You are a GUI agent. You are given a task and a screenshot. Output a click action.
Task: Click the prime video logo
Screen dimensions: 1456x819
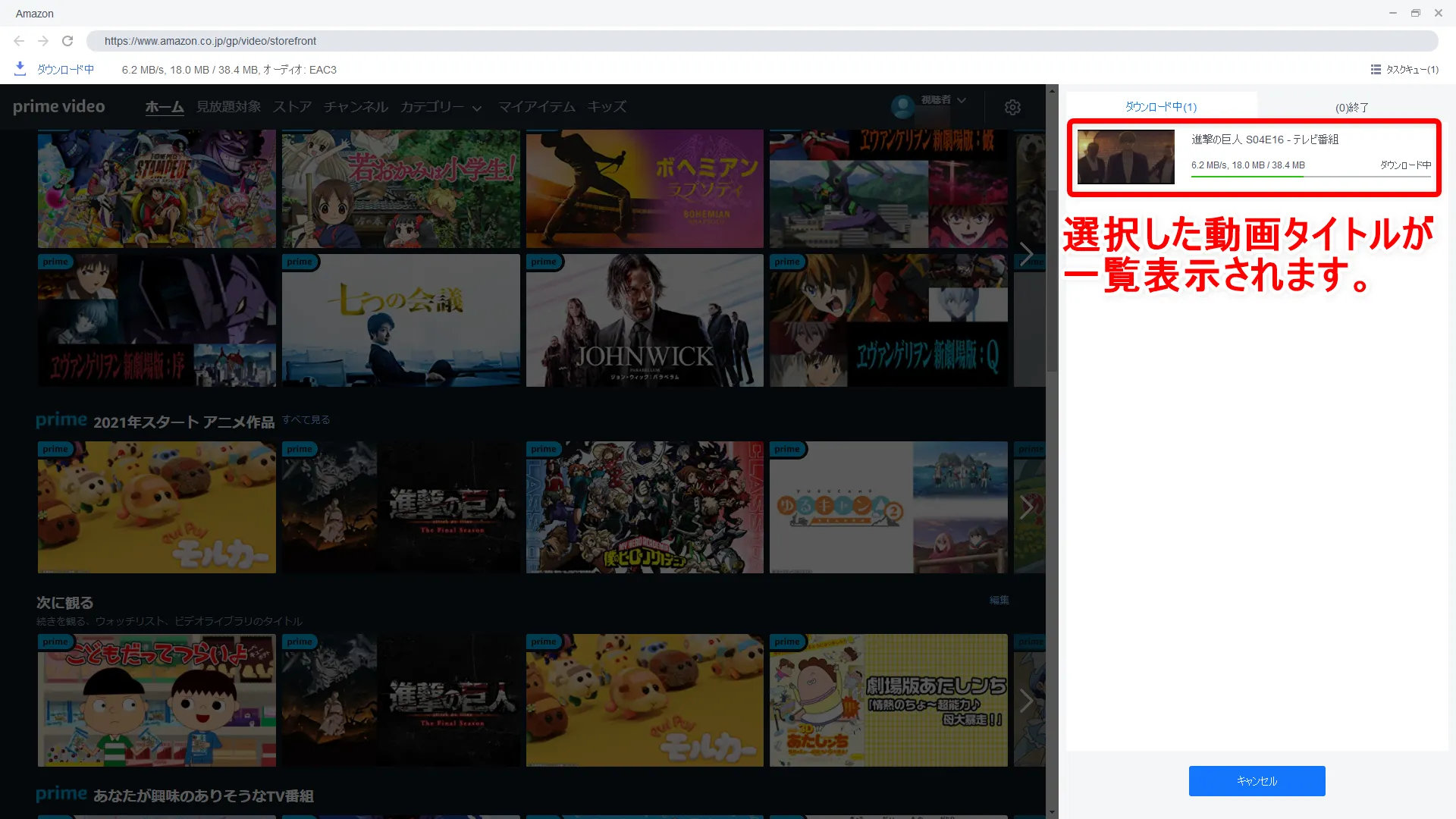(59, 107)
